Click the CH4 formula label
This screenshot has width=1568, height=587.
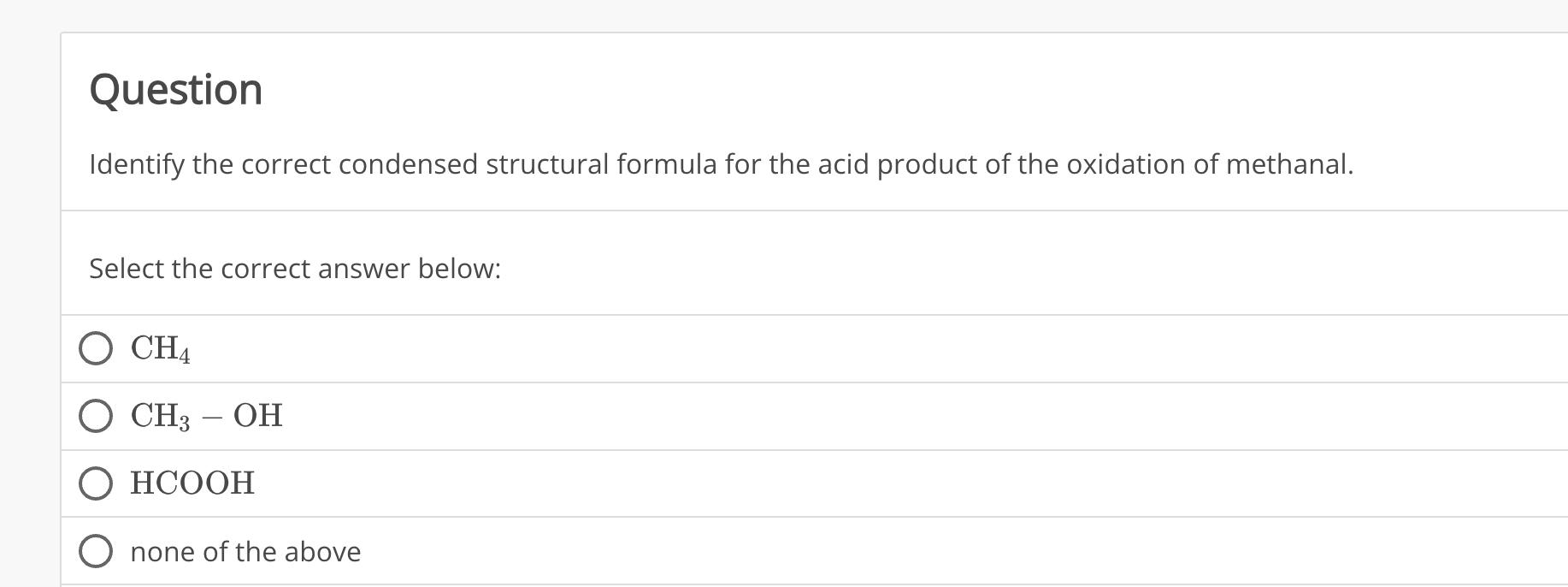coord(158,348)
